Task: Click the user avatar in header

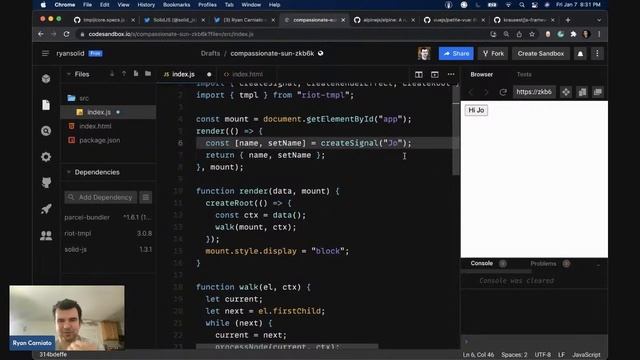Action: [x=424, y=53]
